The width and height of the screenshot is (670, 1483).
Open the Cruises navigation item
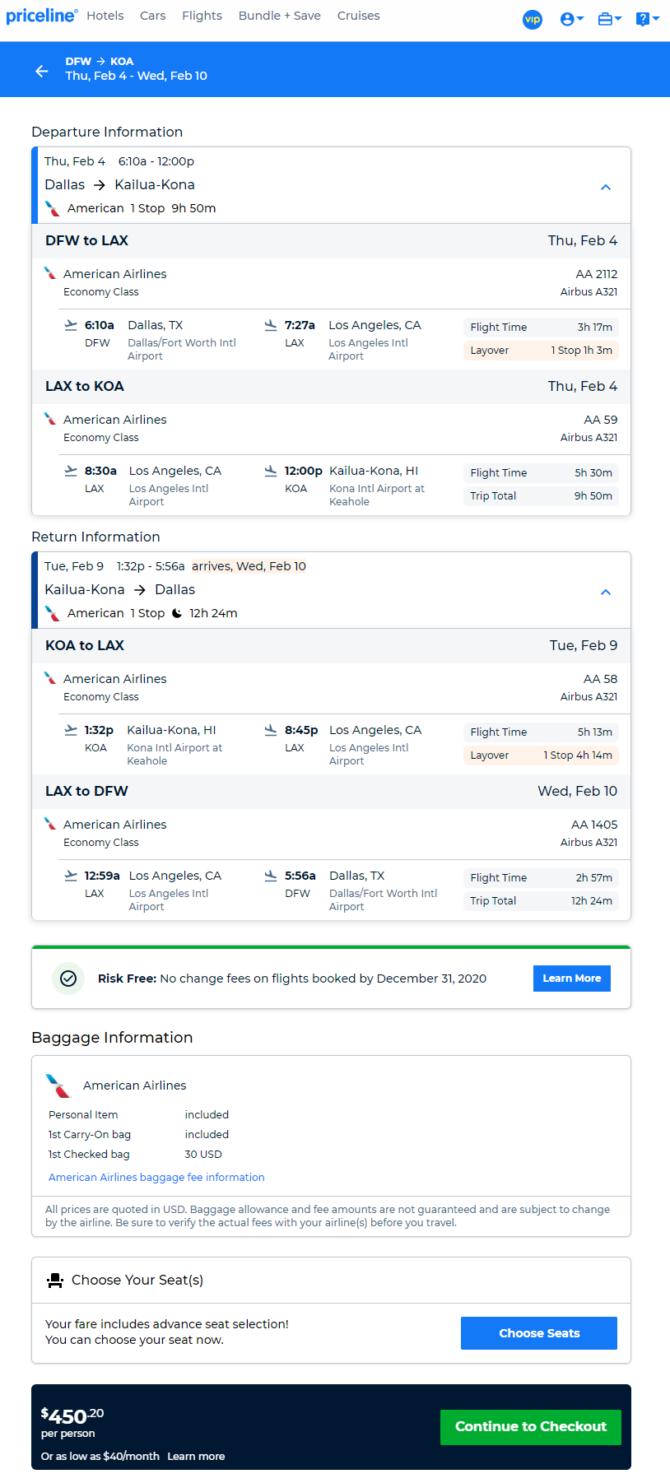point(358,16)
